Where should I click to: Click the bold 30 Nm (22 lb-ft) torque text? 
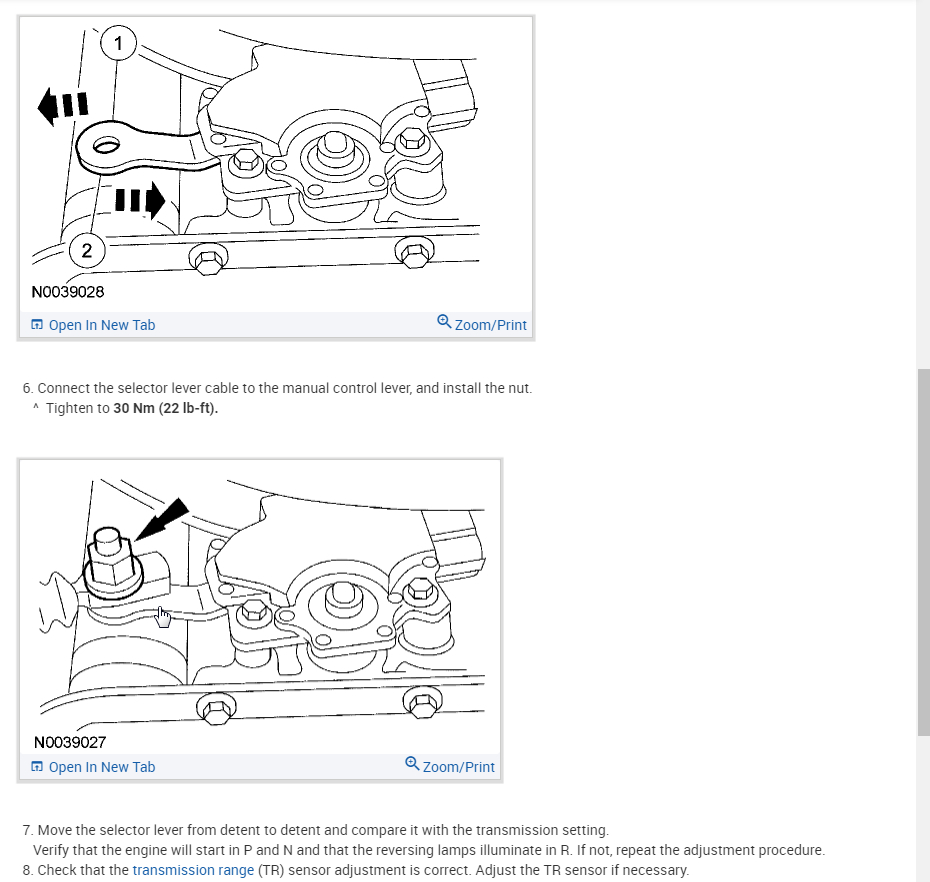[x=165, y=408]
